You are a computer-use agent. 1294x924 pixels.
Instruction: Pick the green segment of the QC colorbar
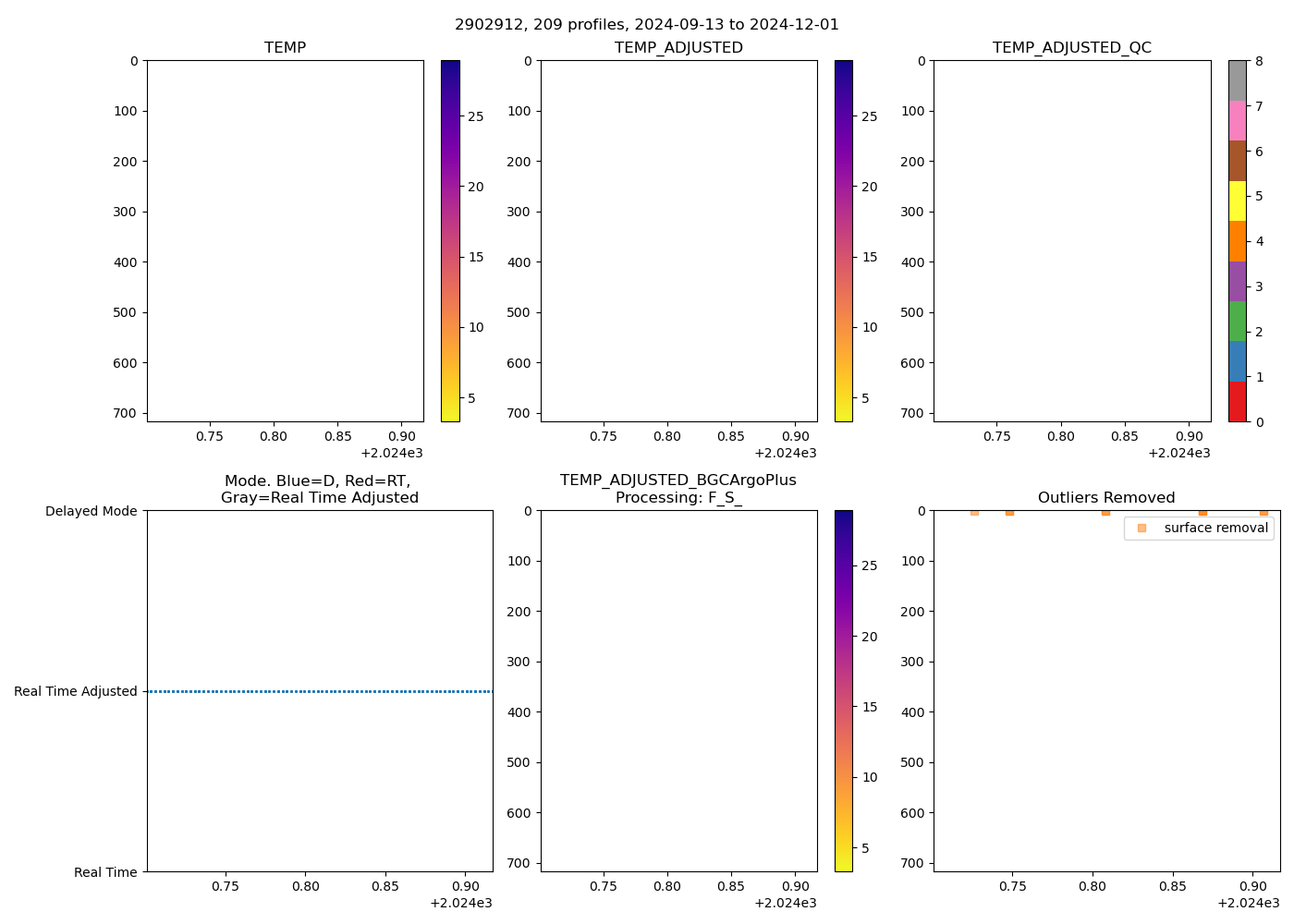click(x=1237, y=322)
